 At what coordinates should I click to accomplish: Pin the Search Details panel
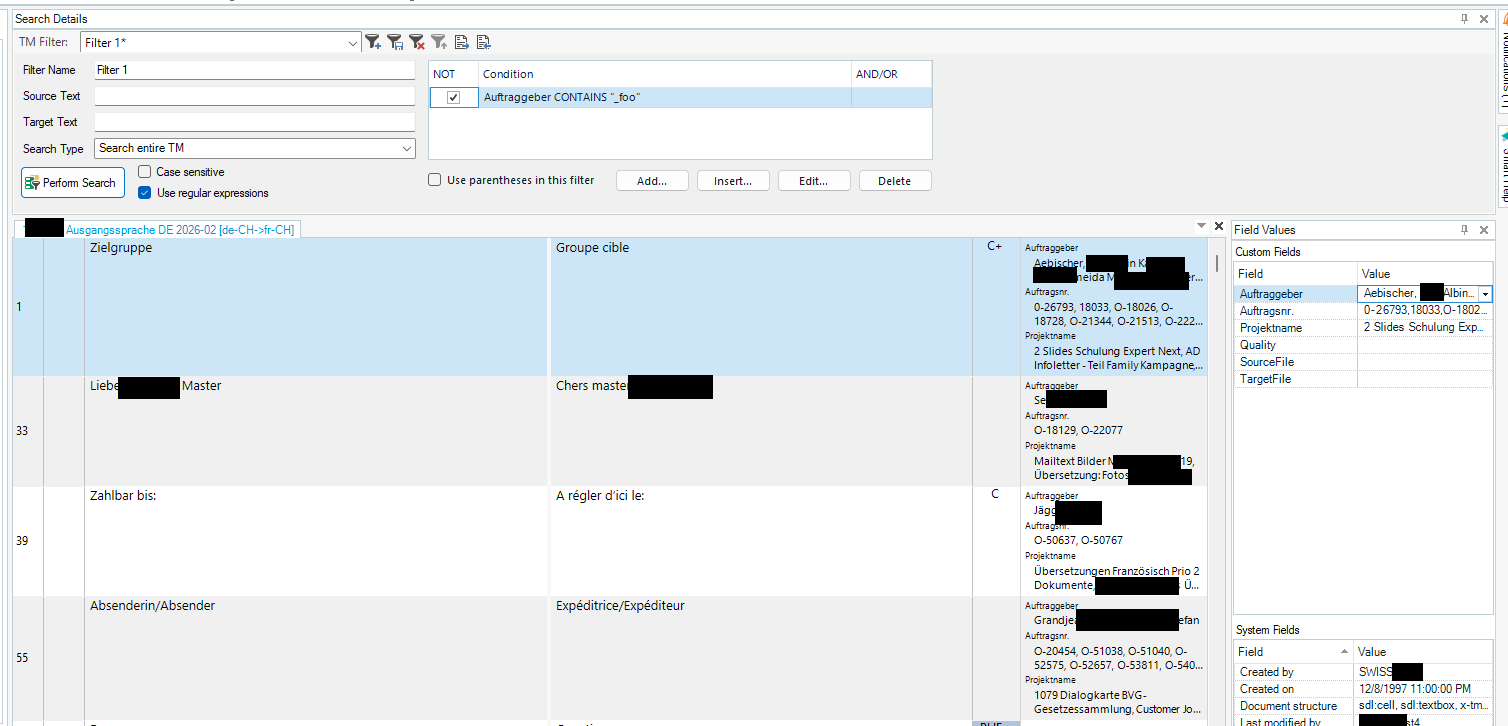tap(1464, 19)
